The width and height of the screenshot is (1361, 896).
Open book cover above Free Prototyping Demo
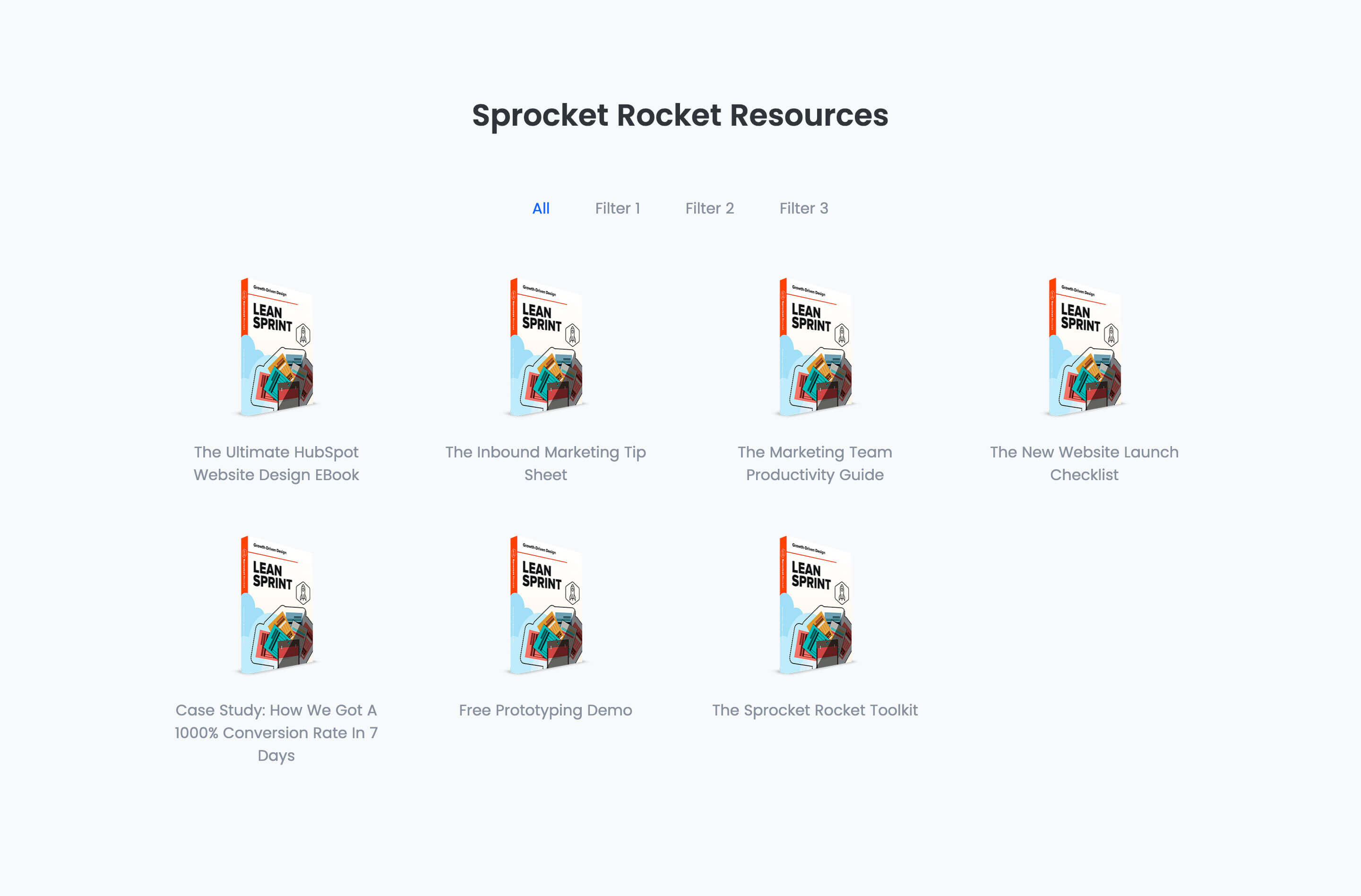pyautogui.click(x=545, y=604)
